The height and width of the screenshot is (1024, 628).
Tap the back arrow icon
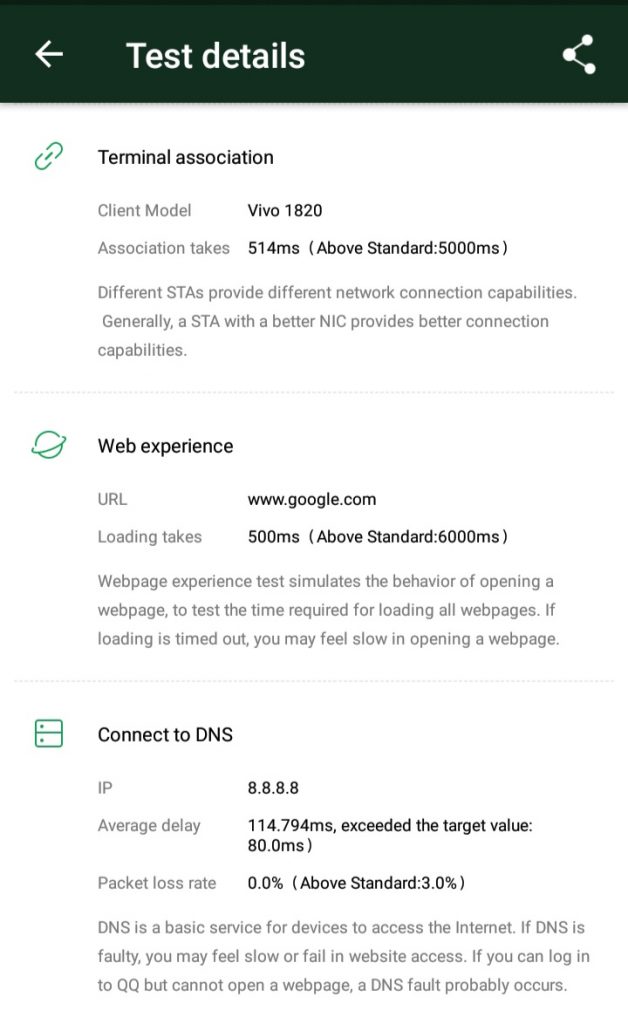pyautogui.click(x=49, y=55)
